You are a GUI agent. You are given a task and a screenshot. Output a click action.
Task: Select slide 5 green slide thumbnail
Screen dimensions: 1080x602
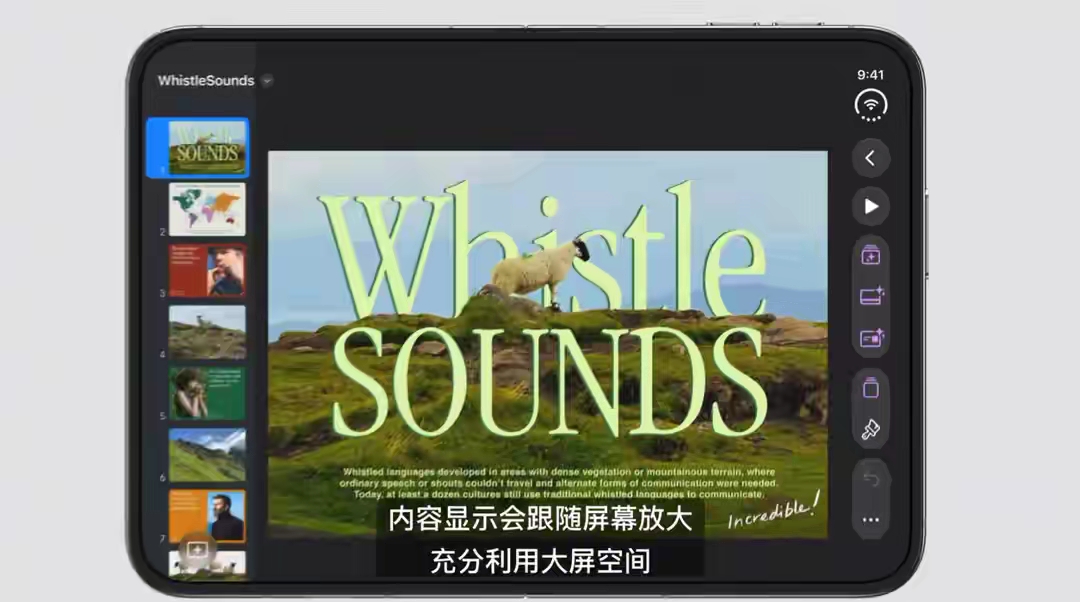[x=207, y=393]
